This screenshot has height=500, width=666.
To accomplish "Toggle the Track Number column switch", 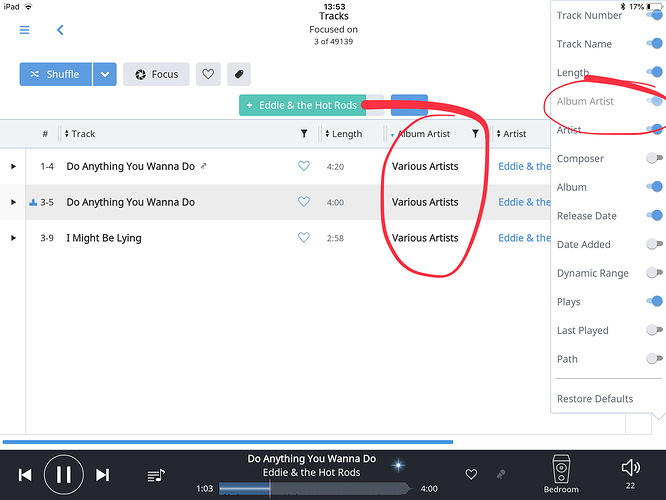I will [x=655, y=15].
